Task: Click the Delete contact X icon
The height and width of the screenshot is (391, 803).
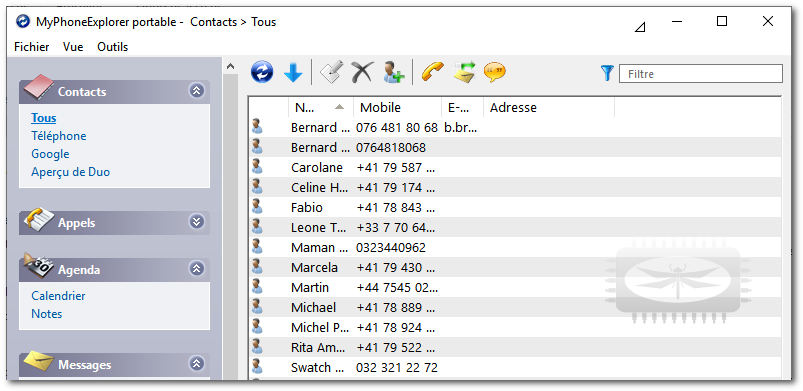Action: click(362, 72)
